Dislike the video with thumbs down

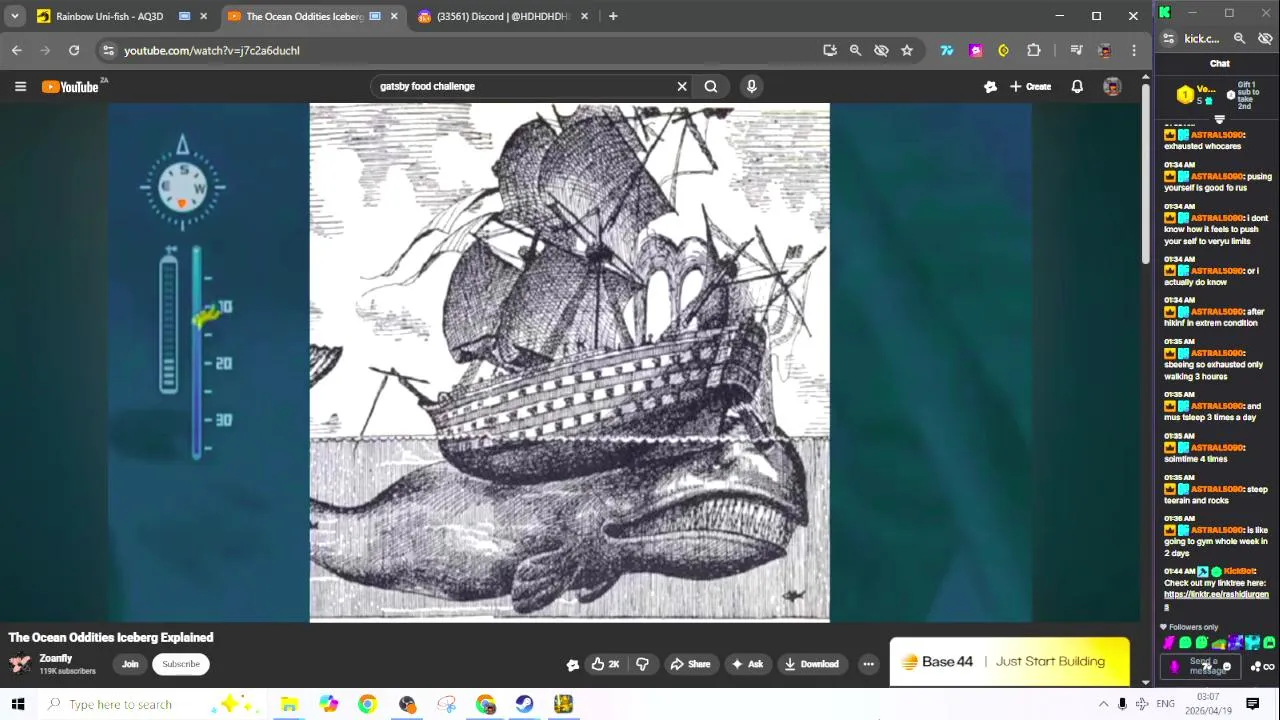point(642,664)
